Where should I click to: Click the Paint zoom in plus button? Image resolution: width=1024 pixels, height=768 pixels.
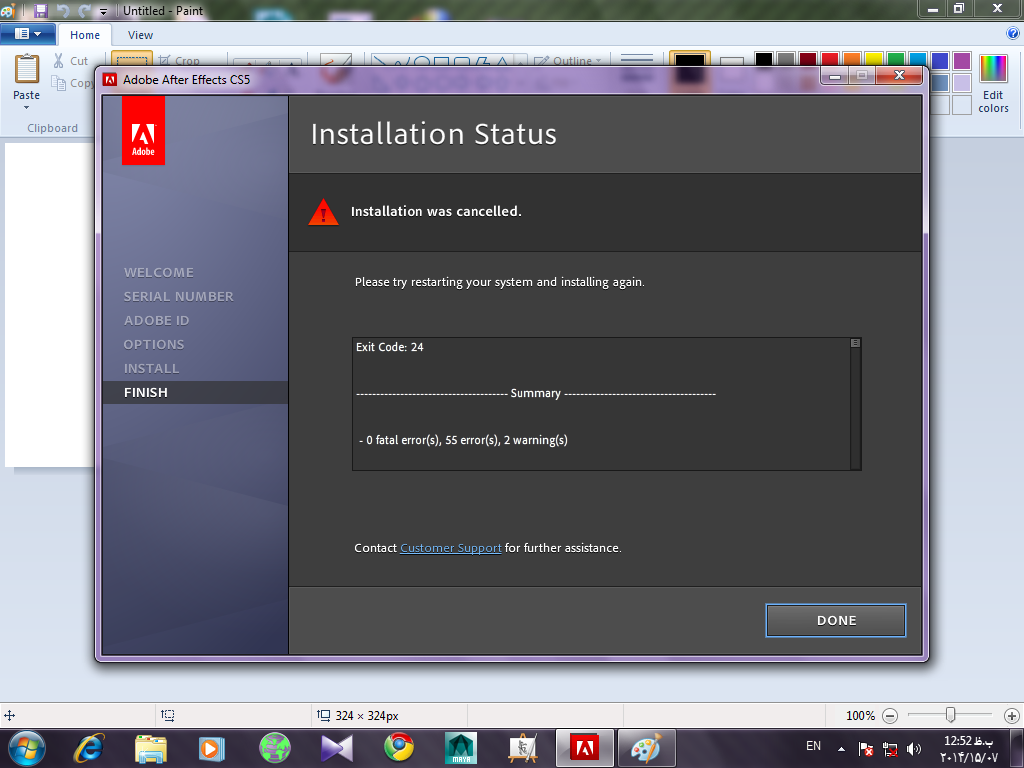click(1012, 716)
